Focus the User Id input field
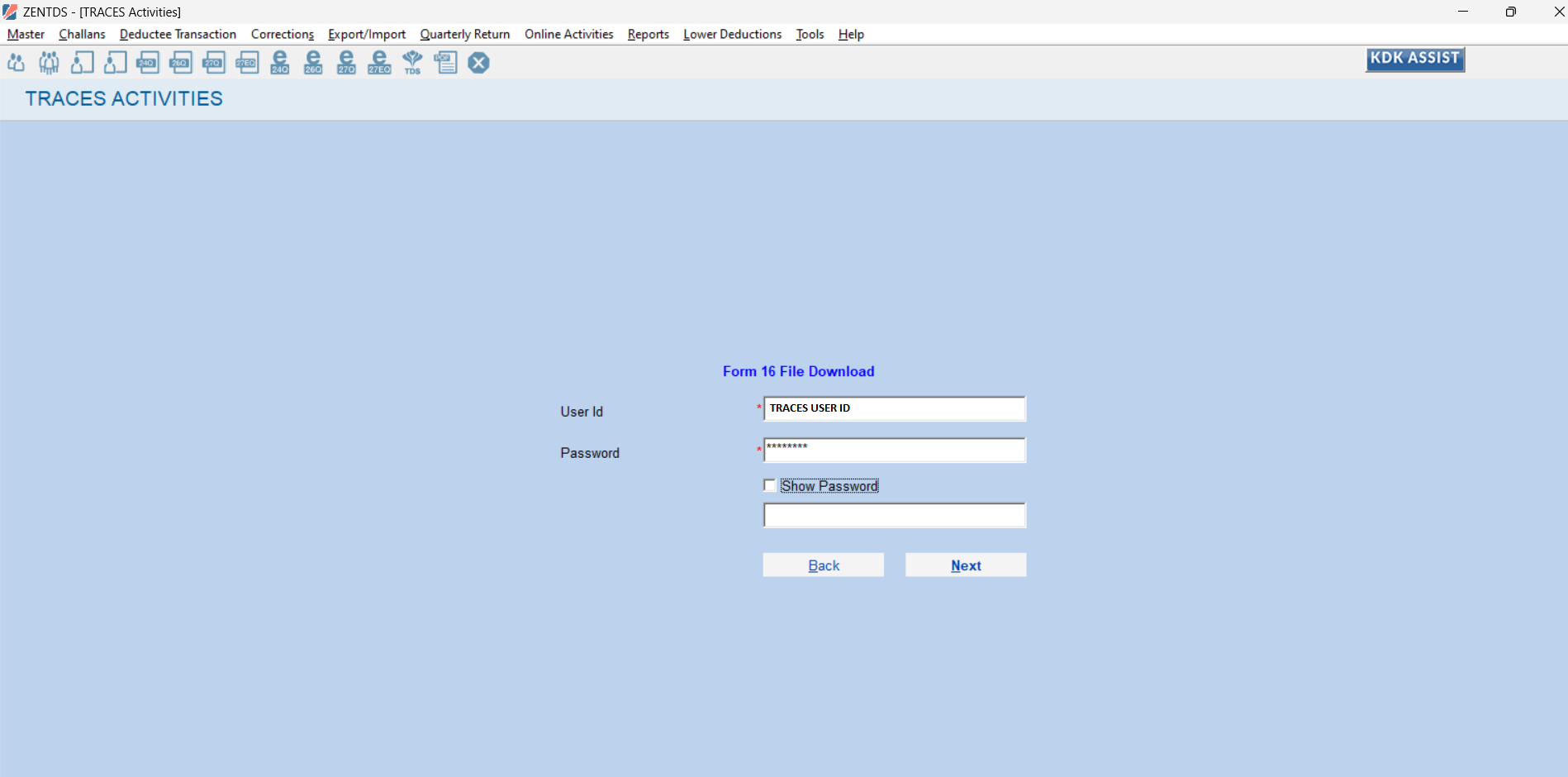 895,408
